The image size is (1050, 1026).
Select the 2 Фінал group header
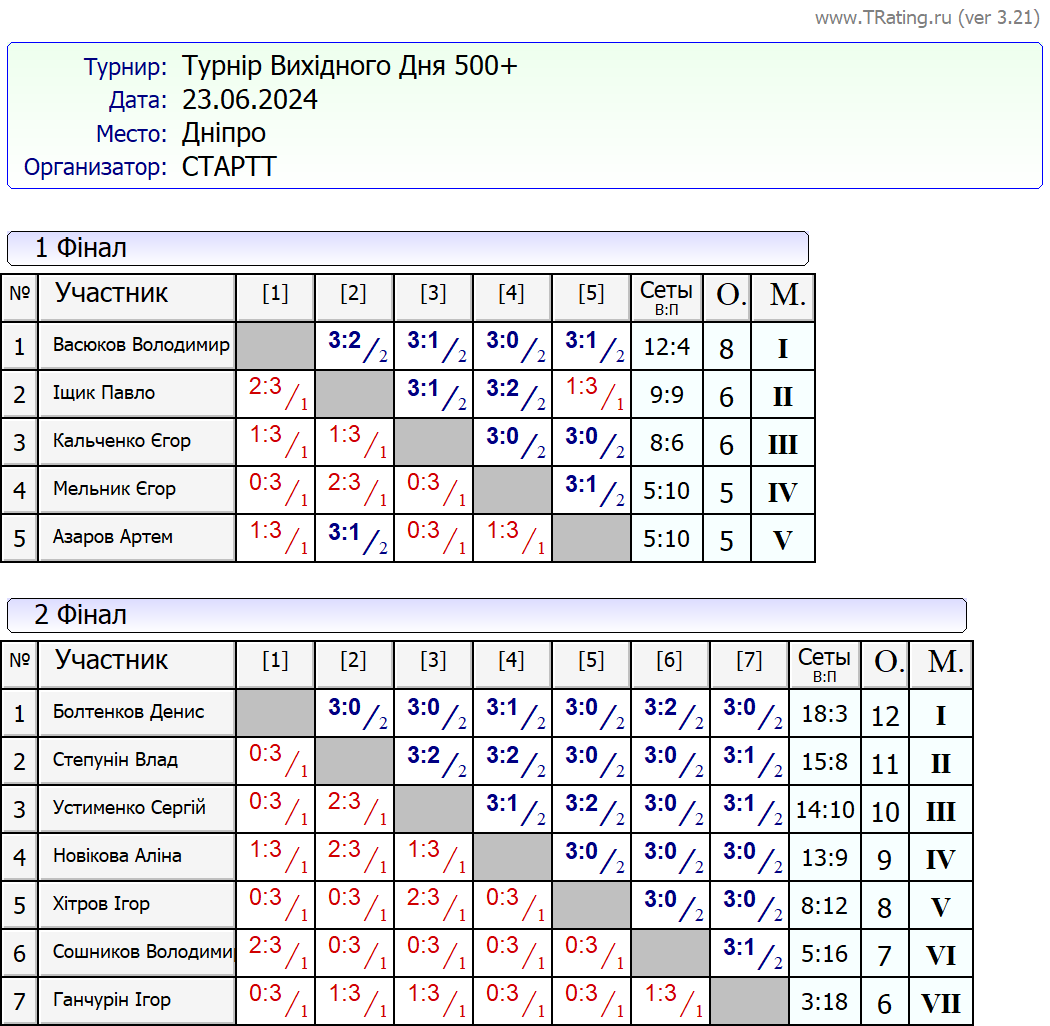[x=80, y=615]
